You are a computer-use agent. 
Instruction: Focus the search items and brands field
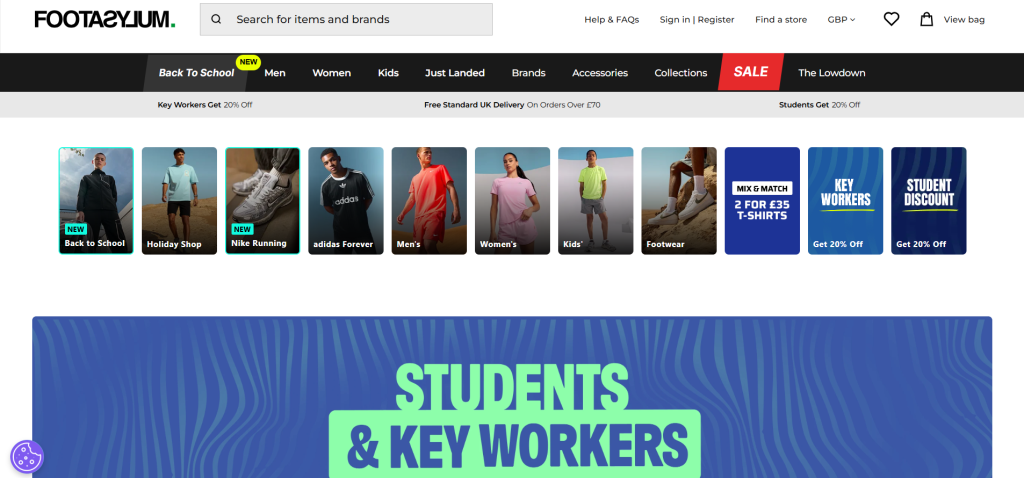pos(346,20)
